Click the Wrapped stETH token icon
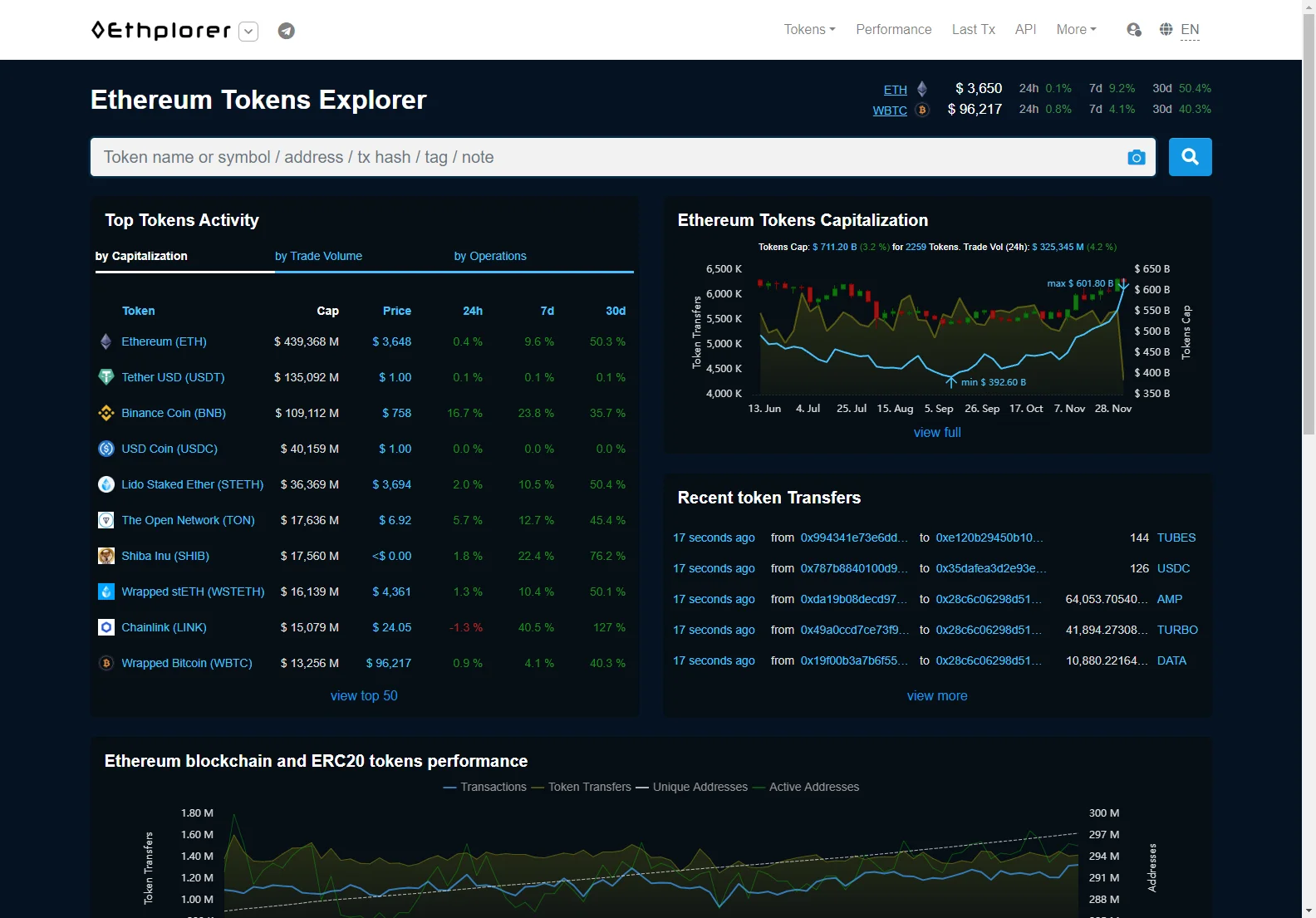Screen dimensions: 1316x918 pos(106,592)
